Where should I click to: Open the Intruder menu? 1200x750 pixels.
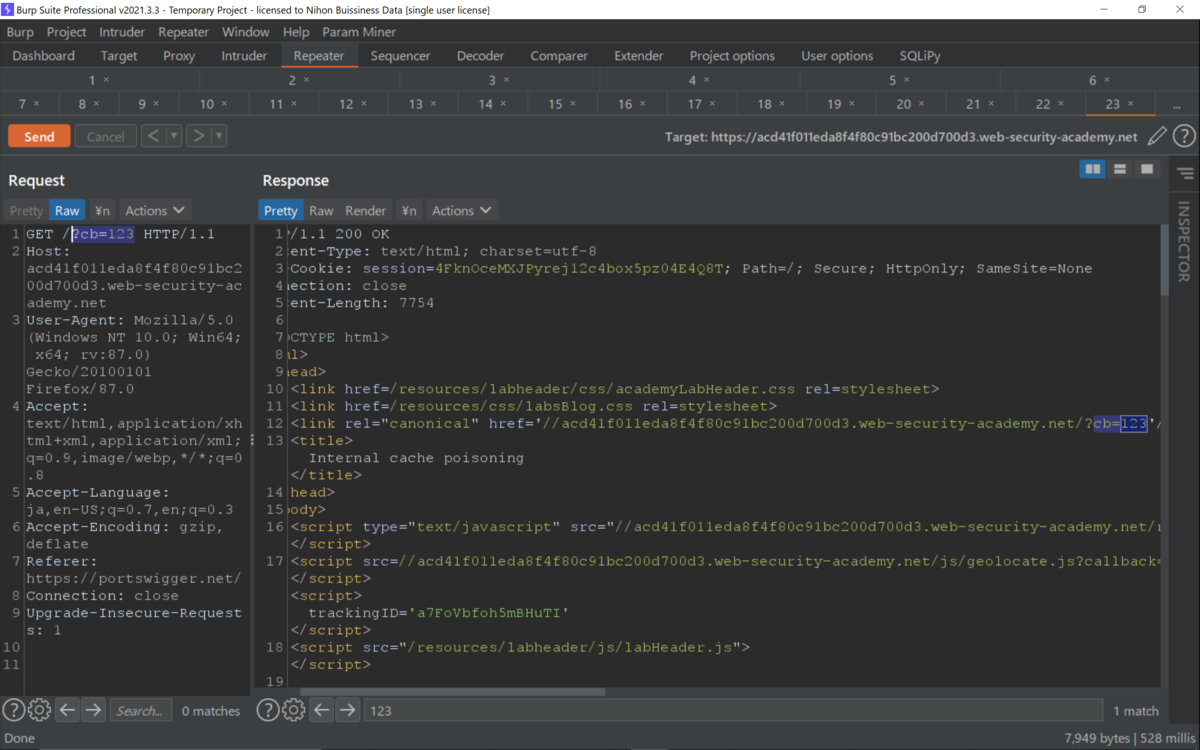coord(122,32)
